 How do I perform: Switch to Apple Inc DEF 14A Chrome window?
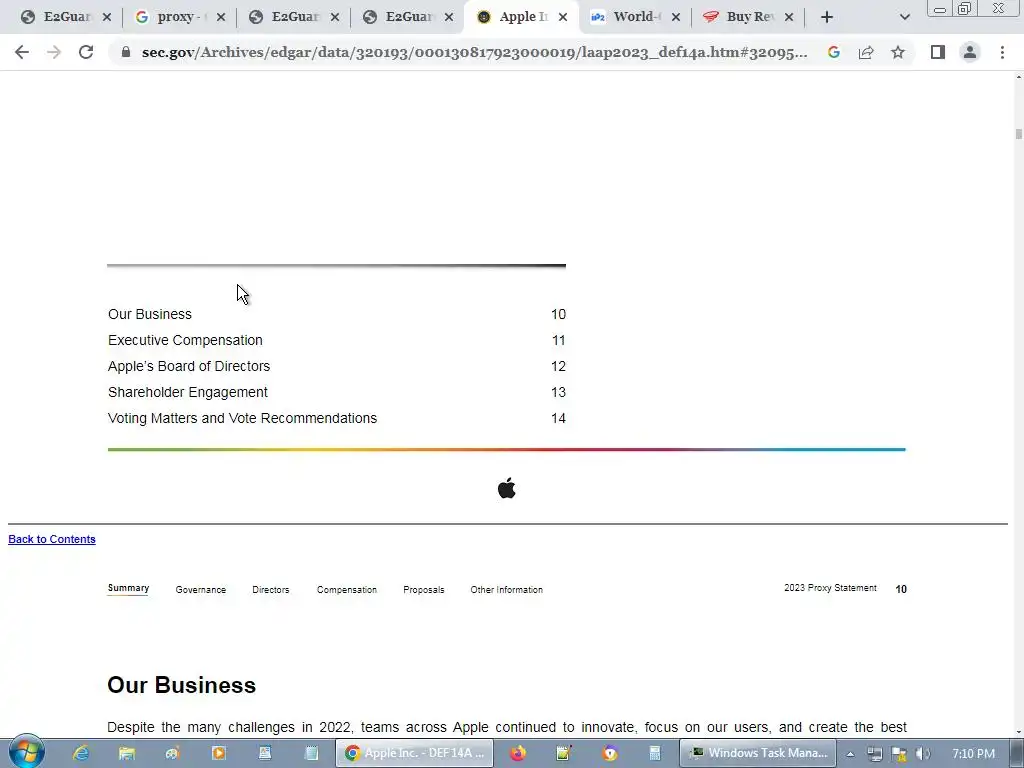click(415, 753)
